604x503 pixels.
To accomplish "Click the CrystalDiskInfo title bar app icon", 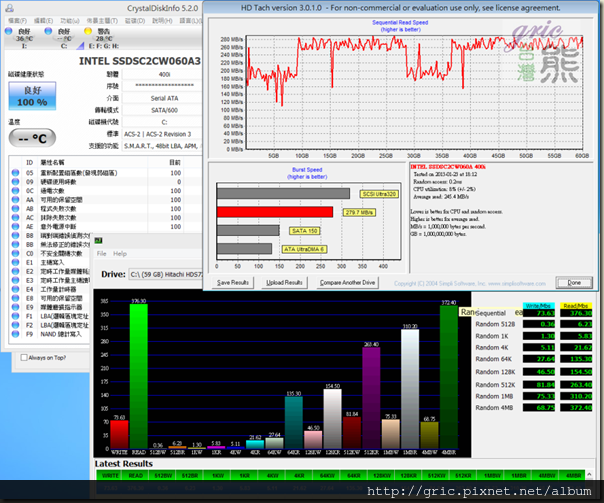I will pos(9,8).
